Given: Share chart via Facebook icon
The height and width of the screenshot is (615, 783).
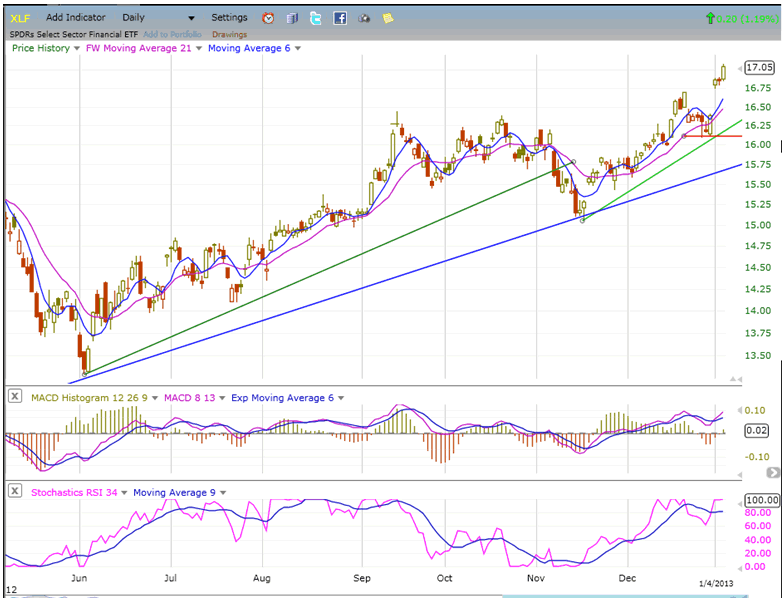Looking at the screenshot, I should click(x=340, y=18).
